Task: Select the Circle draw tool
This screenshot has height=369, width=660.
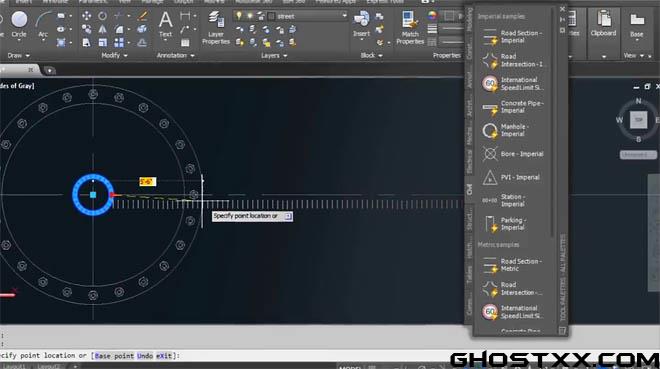Action: (x=19, y=24)
